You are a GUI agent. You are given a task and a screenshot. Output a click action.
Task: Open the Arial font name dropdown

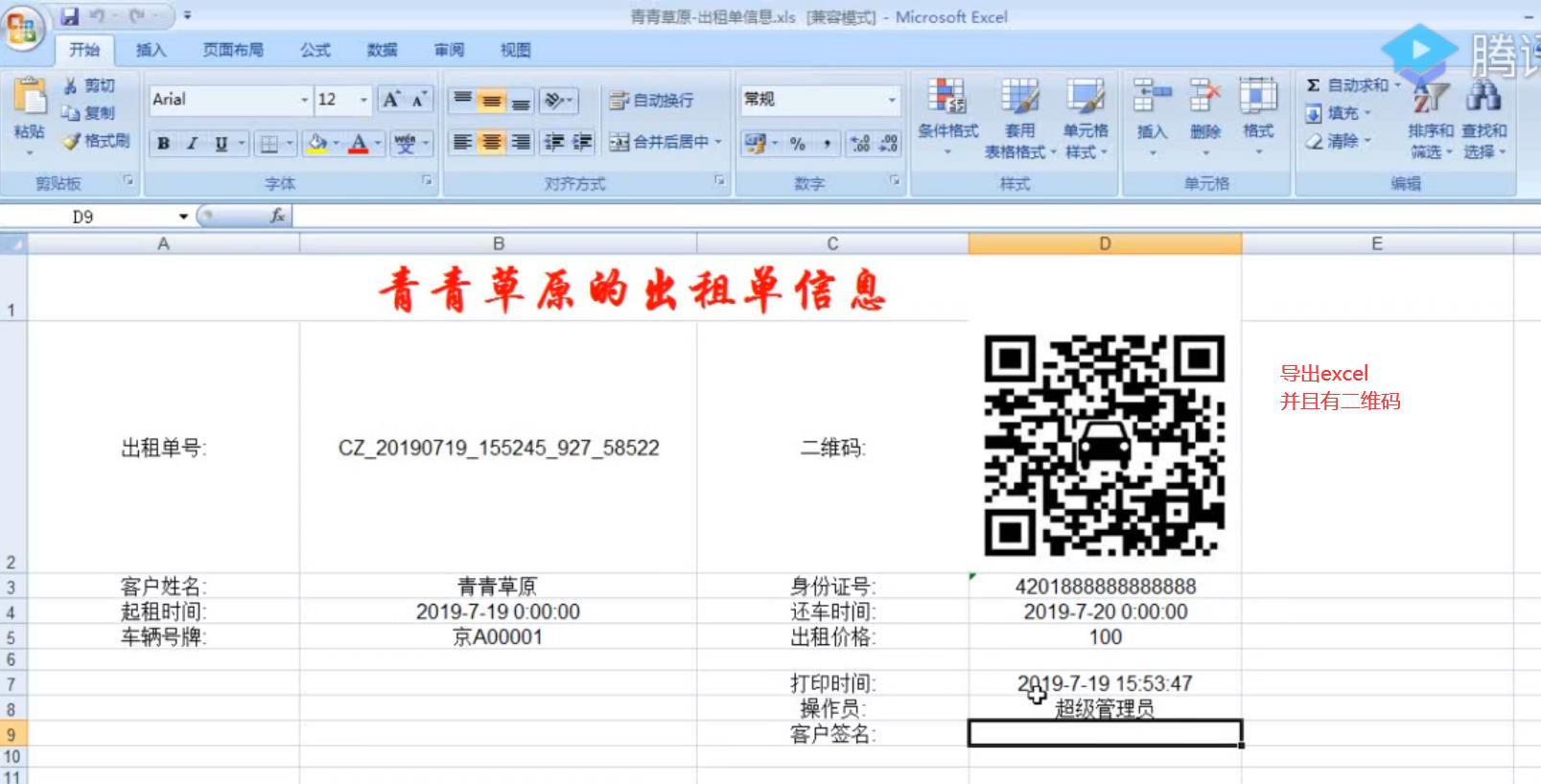(305, 100)
